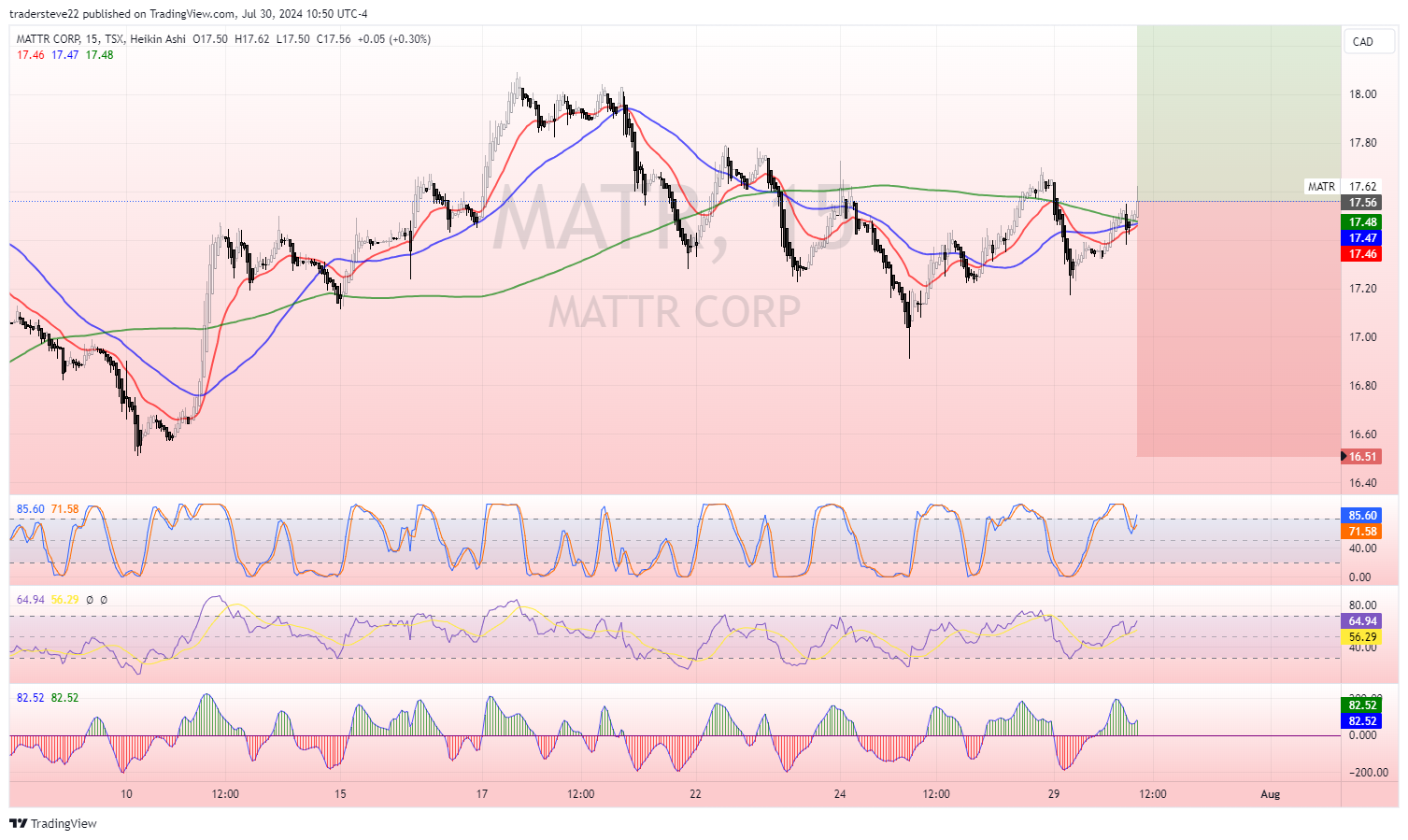Viewport: 1408px width, 840px height.
Task: Click the green profit target zone of the long position
Action: tap(1239, 113)
